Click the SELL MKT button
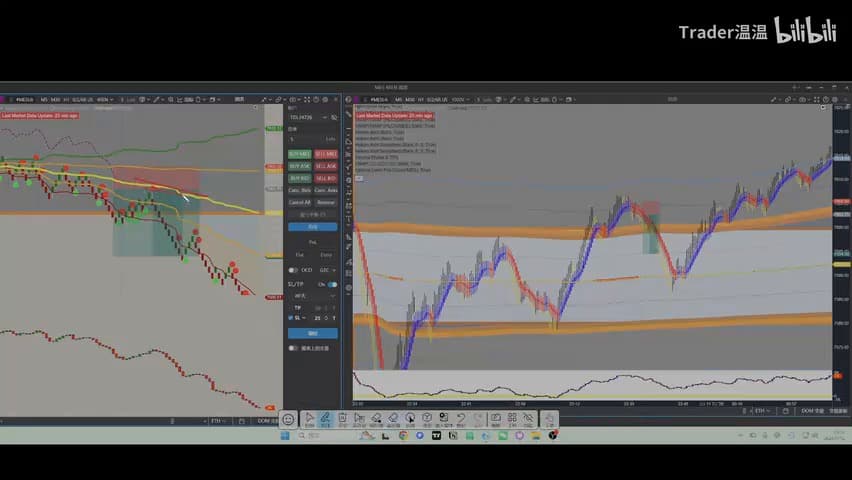Viewport: 852px width, 480px height. (326, 154)
